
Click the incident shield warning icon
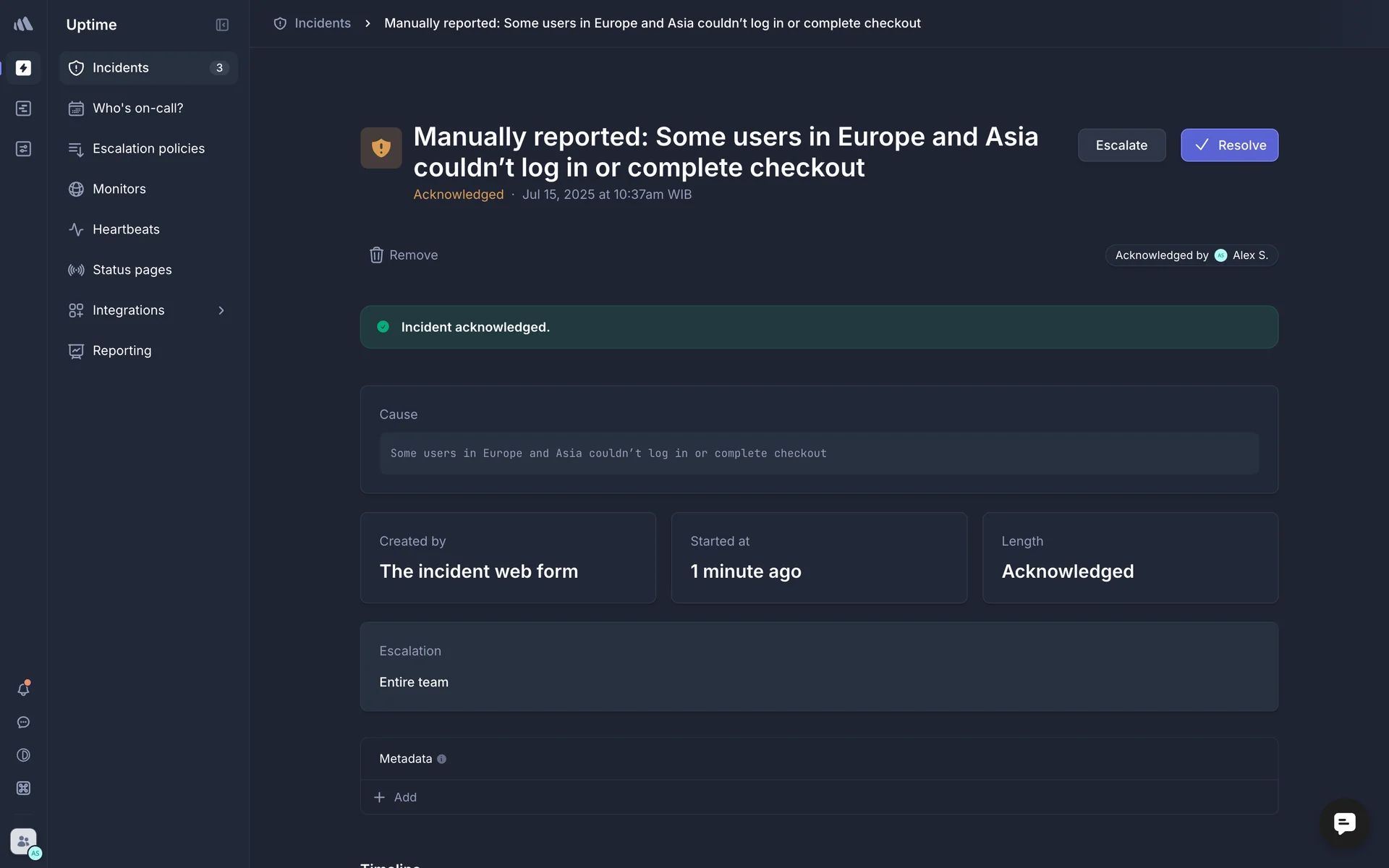381,148
